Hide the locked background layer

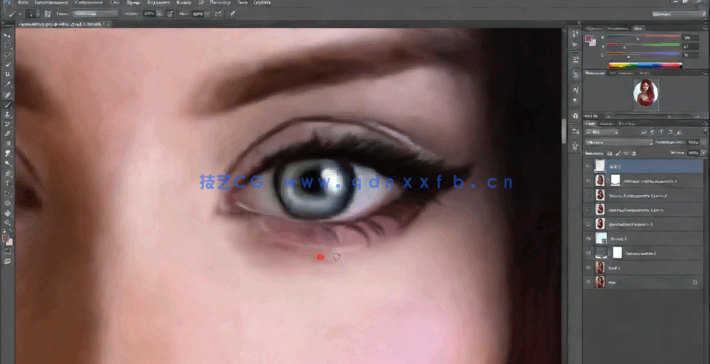point(589,282)
